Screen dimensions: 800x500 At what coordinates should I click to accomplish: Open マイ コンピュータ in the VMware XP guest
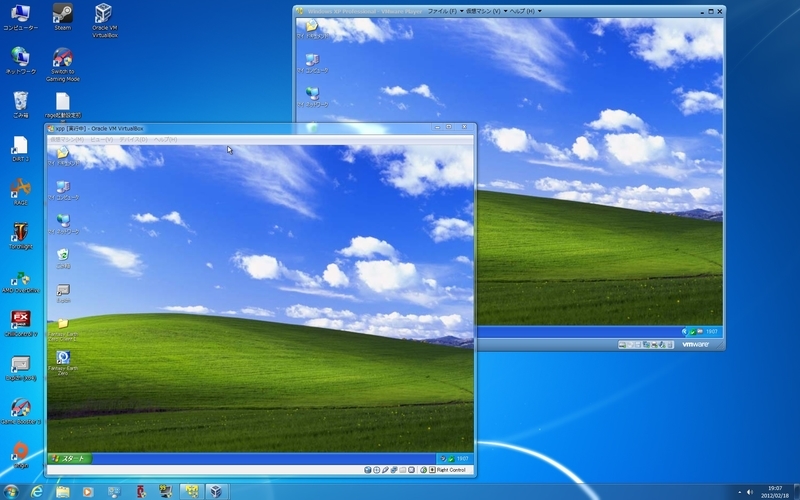(312, 63)
